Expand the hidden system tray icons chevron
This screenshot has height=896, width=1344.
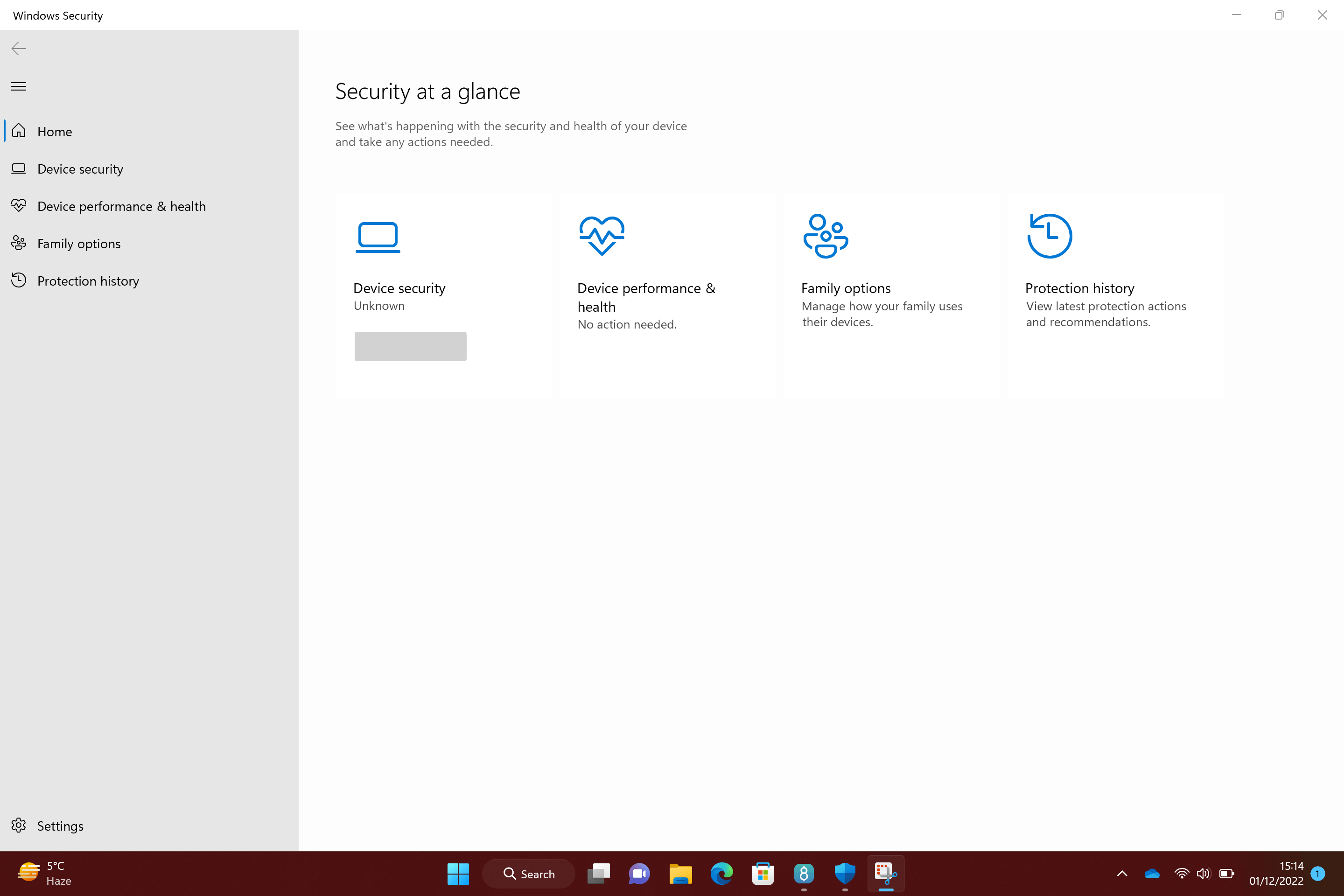click(x=1122, y=874)
